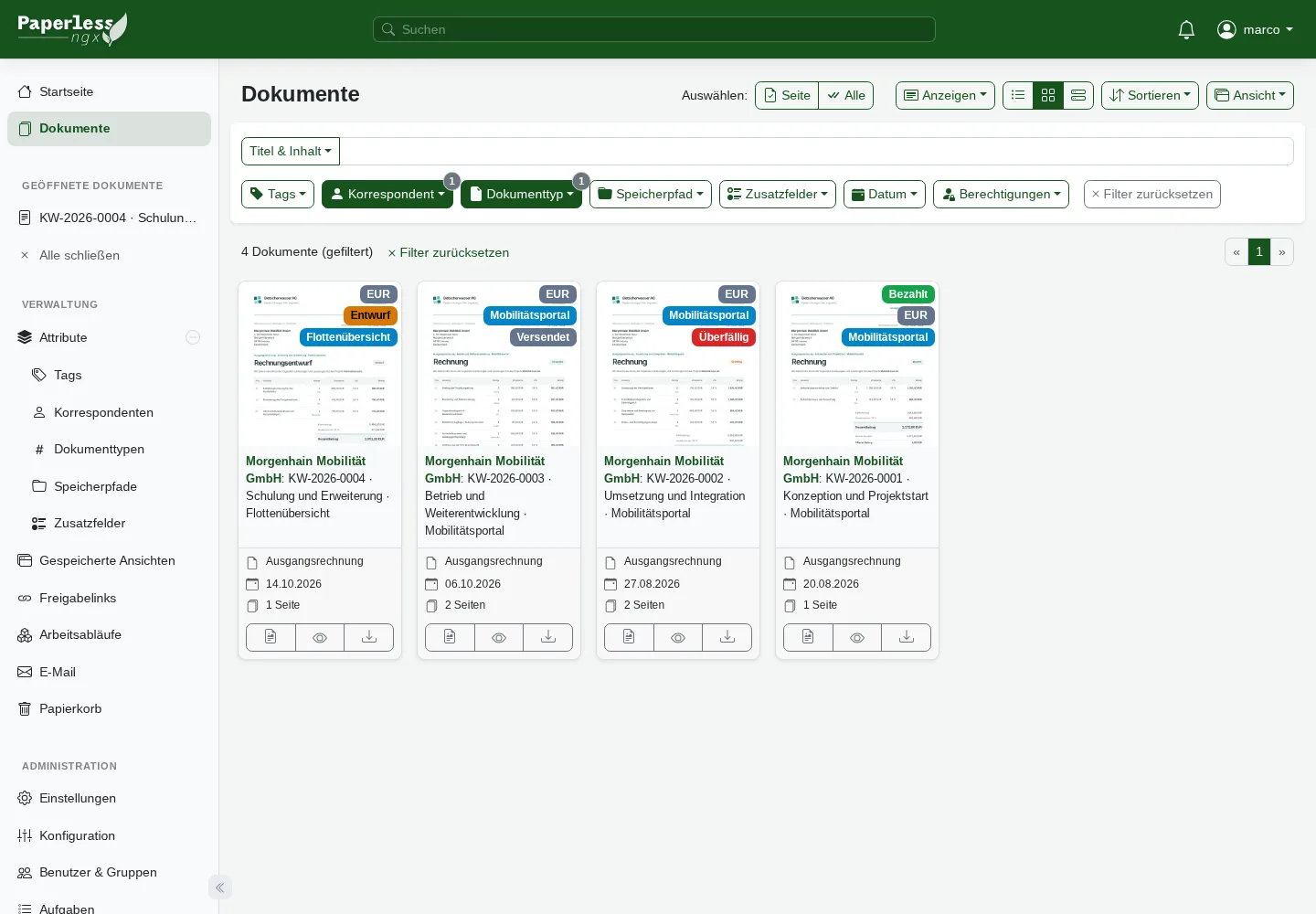The width and height of the screenshot is (1316, 914).
Task: Open the Korrespondent filter dropdown
Action: 387,194
